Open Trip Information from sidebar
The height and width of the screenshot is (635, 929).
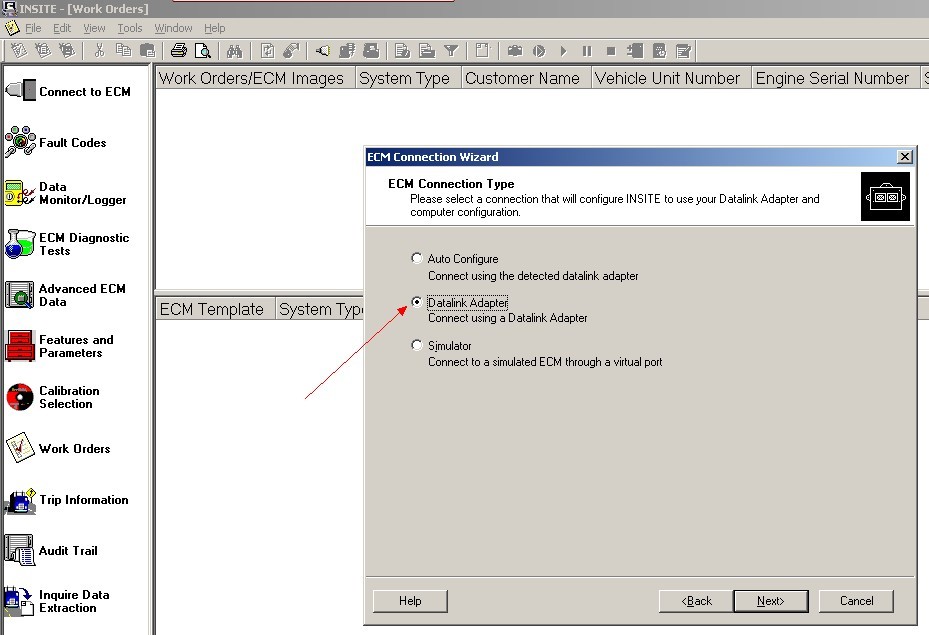point(21,500)
